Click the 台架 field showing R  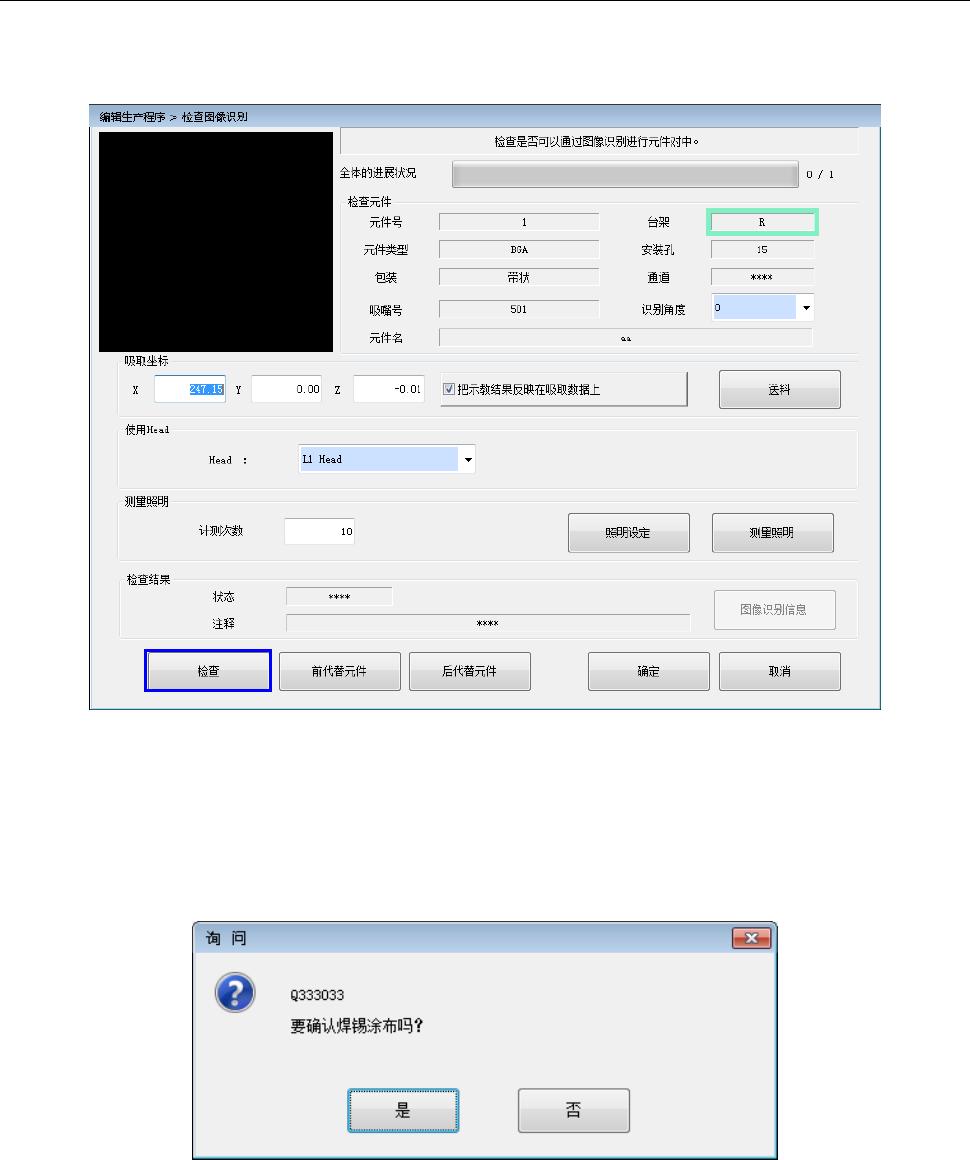[x=762, y=222]
